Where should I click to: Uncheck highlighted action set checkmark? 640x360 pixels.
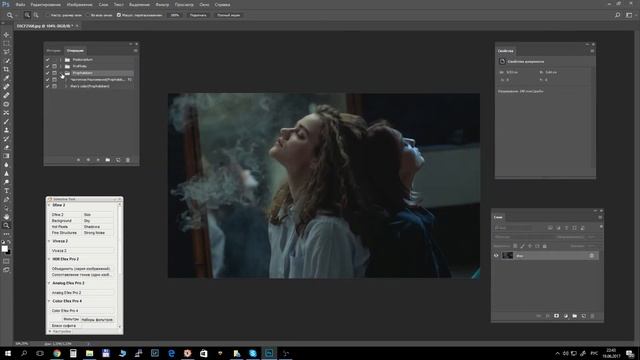pyautogui.click(x=48, y=73)
